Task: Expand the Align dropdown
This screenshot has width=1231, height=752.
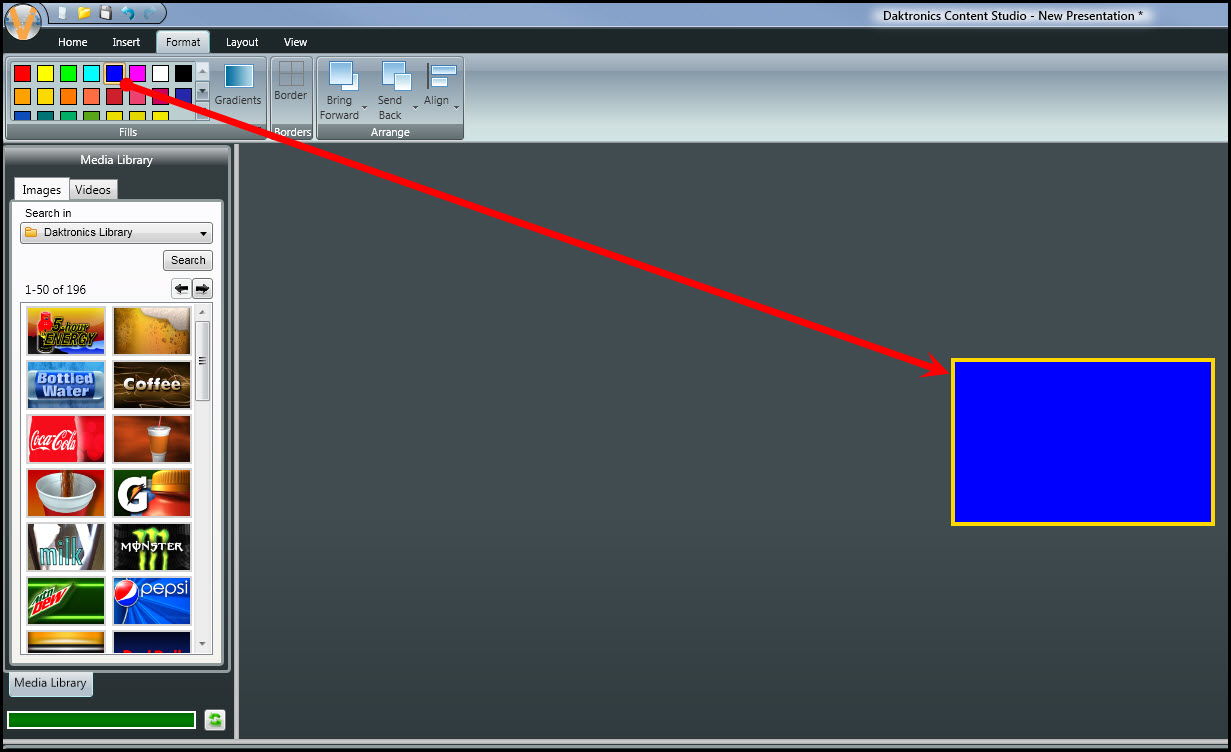Action: pos(456,106)
